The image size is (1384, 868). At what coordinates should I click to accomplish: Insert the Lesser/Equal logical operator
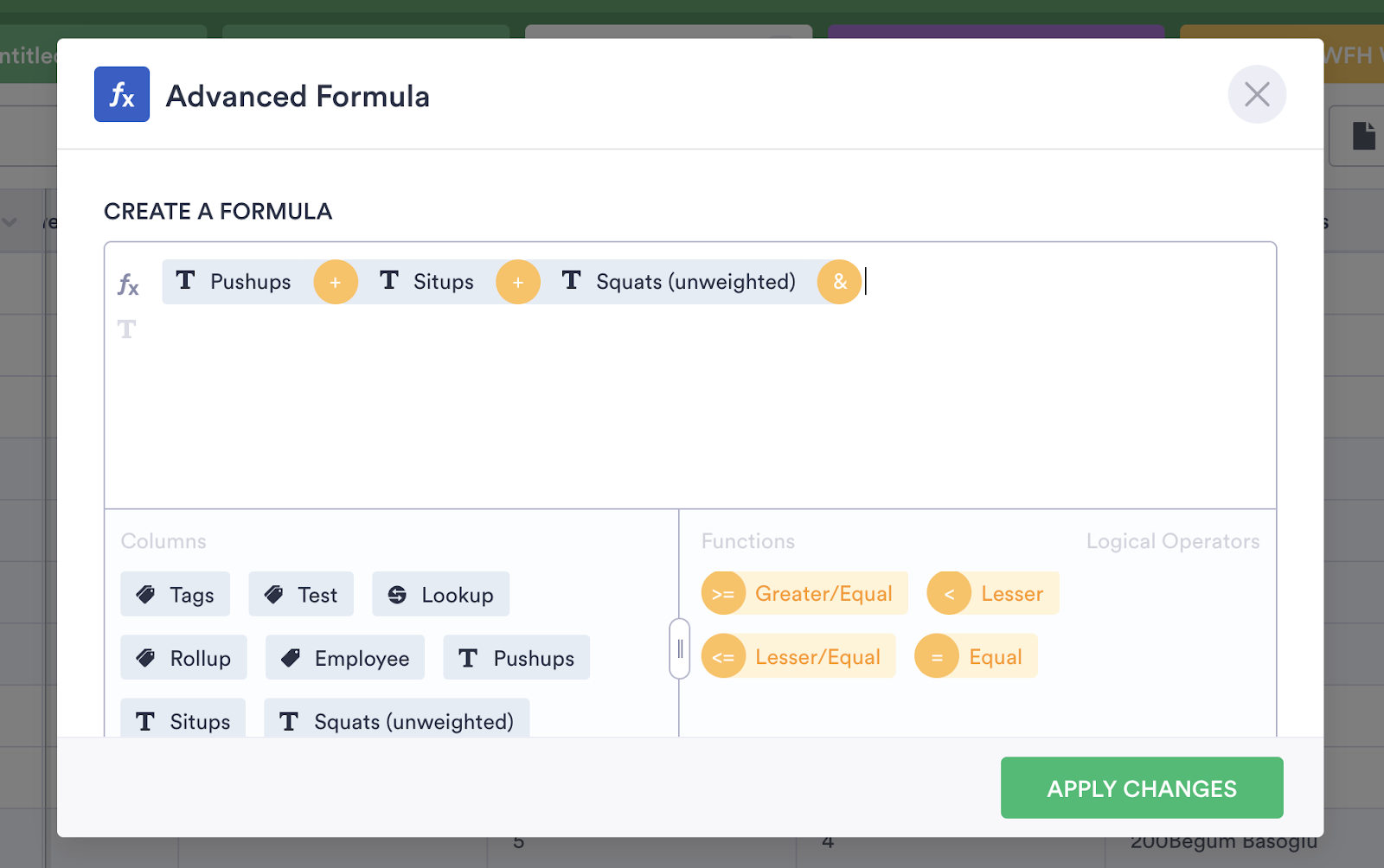pos(798,657)
